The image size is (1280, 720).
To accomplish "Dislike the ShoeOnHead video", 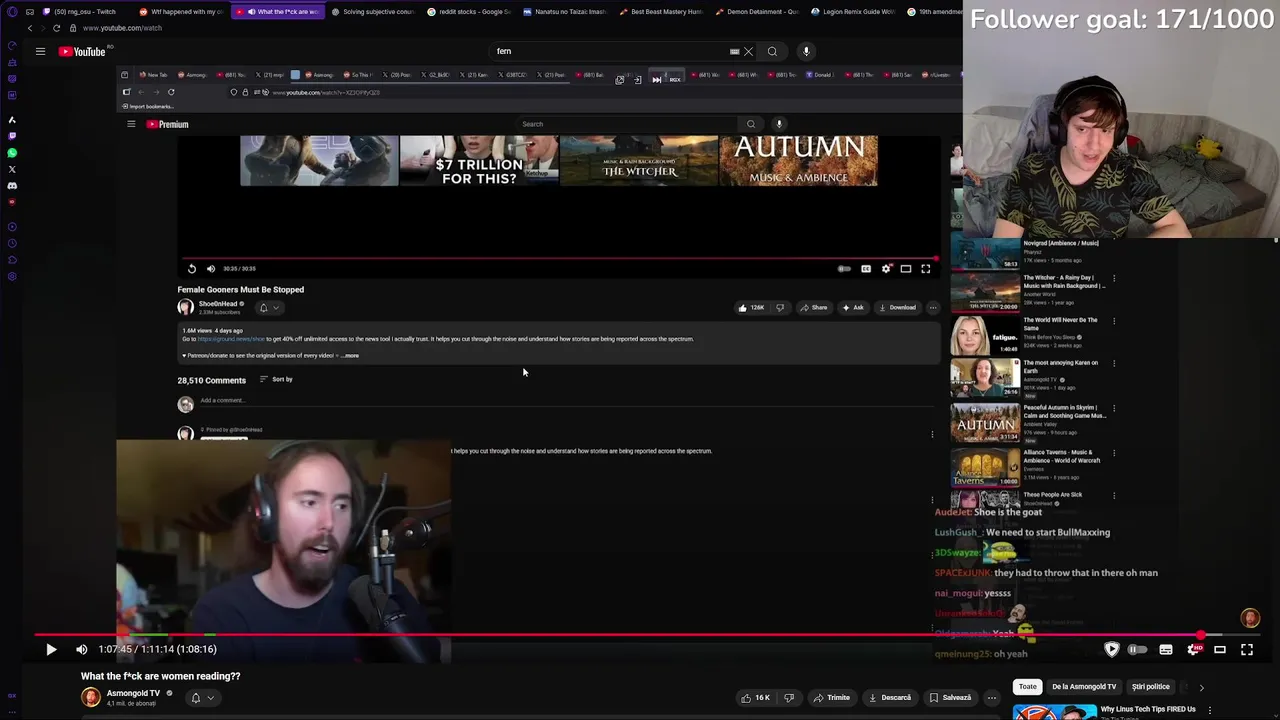I will (780, 308).
